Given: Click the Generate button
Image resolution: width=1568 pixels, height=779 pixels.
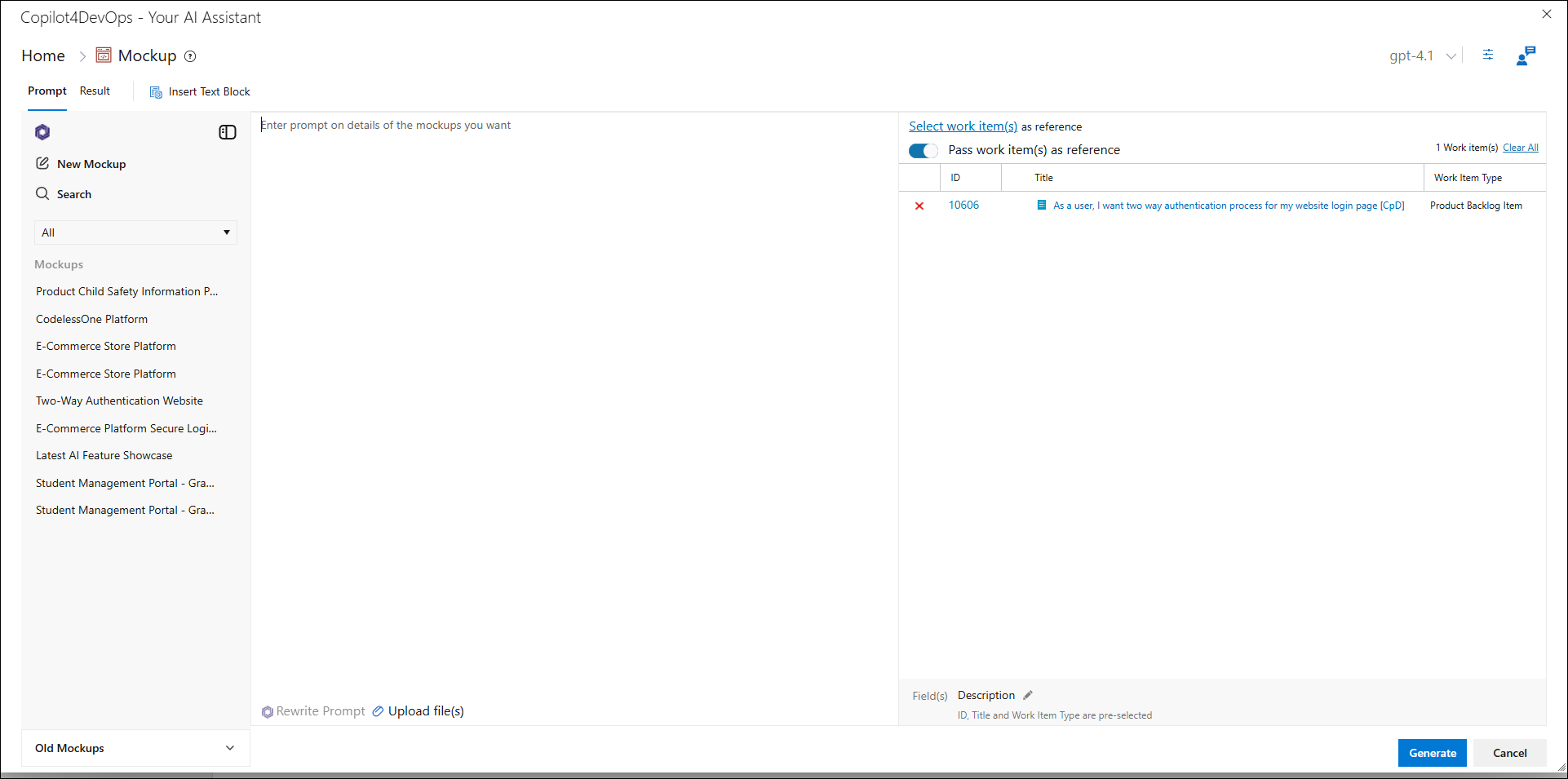Looking at the screenshot, I should 1432,753.
